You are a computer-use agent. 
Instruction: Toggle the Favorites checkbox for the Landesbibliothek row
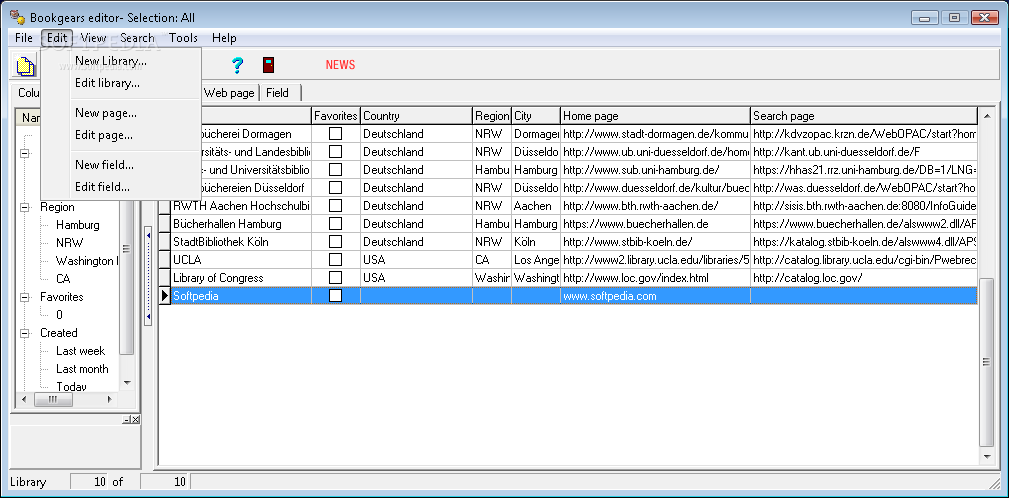pos(335,152)
